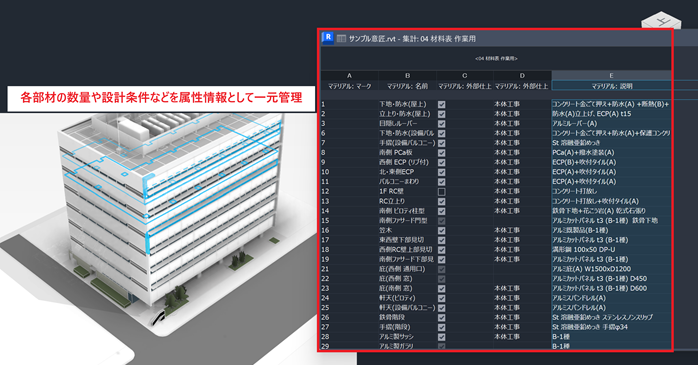Select description コンクリート打放し in row 12
The image size is (698, 365).
(x=611, y=191)
